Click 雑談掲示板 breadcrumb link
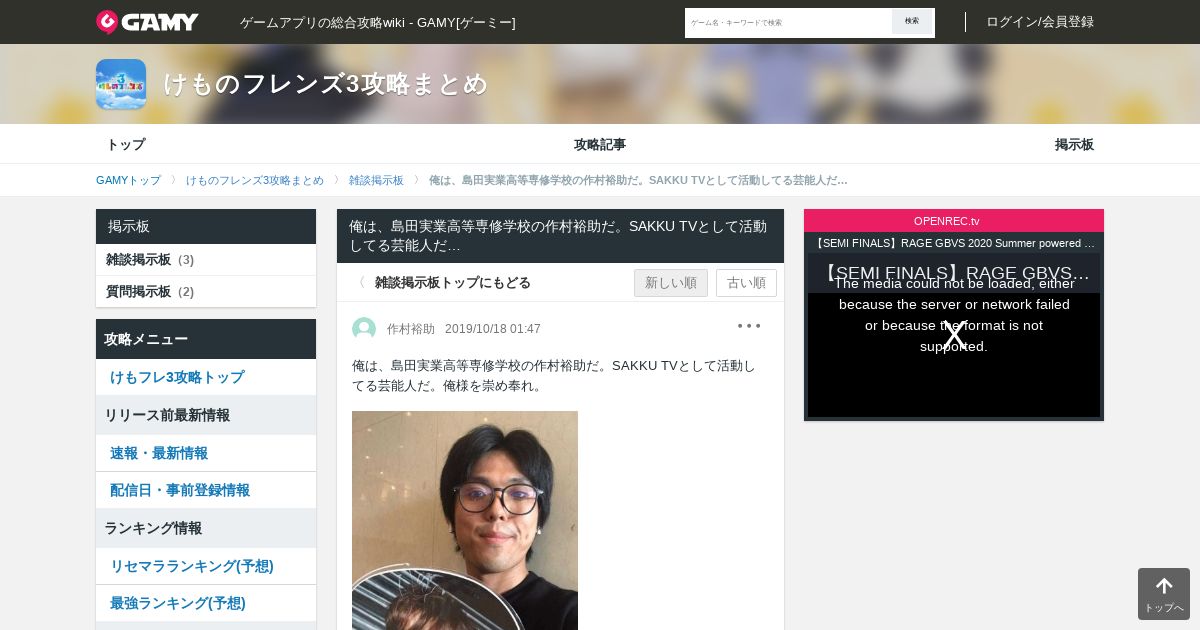 click(376, 180)
